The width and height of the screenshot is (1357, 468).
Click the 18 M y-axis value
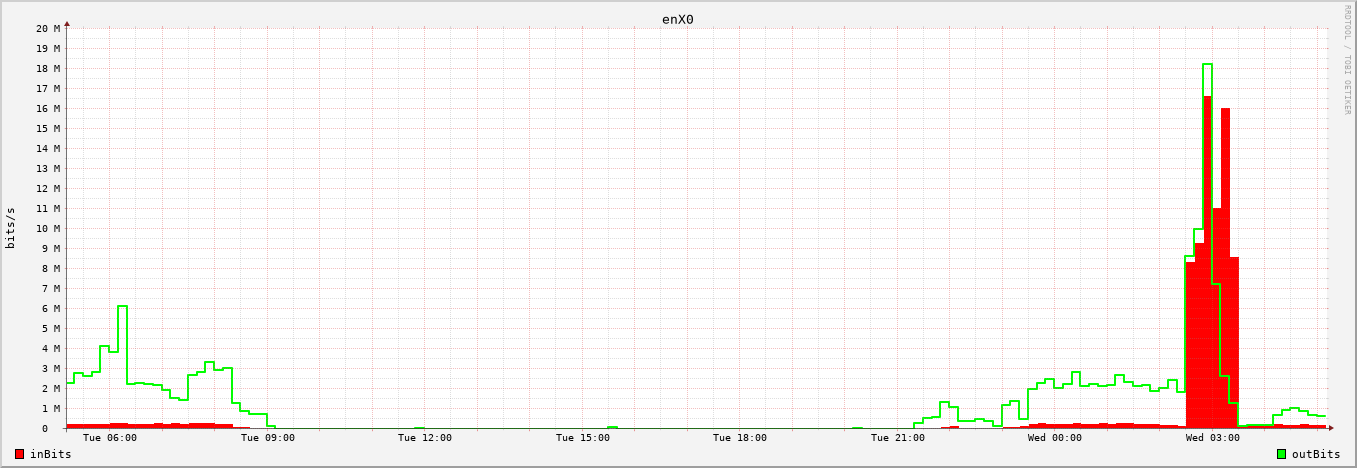(x=48, y=68)
